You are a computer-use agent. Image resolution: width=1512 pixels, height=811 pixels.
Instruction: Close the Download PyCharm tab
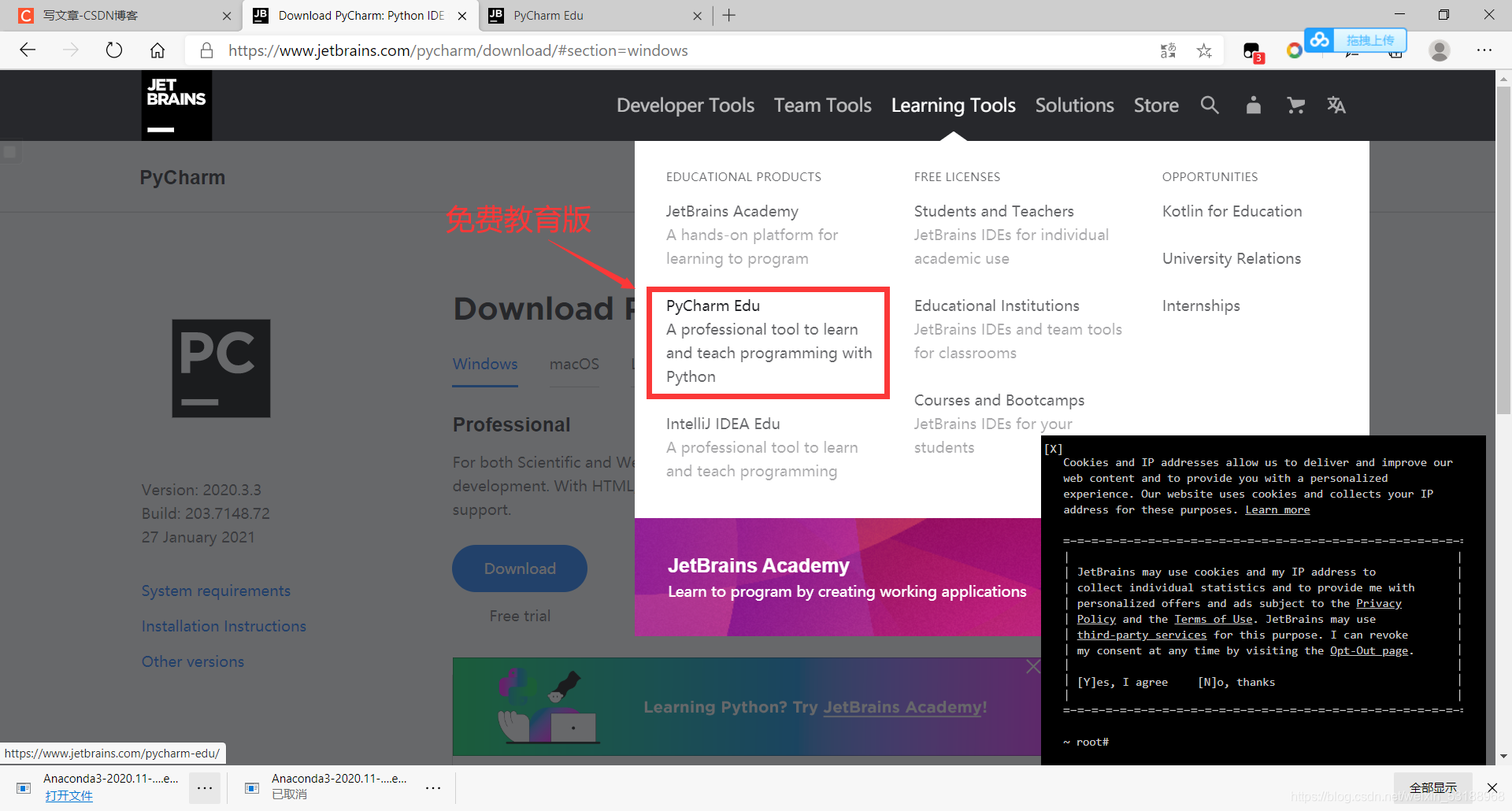coord(462,16)
